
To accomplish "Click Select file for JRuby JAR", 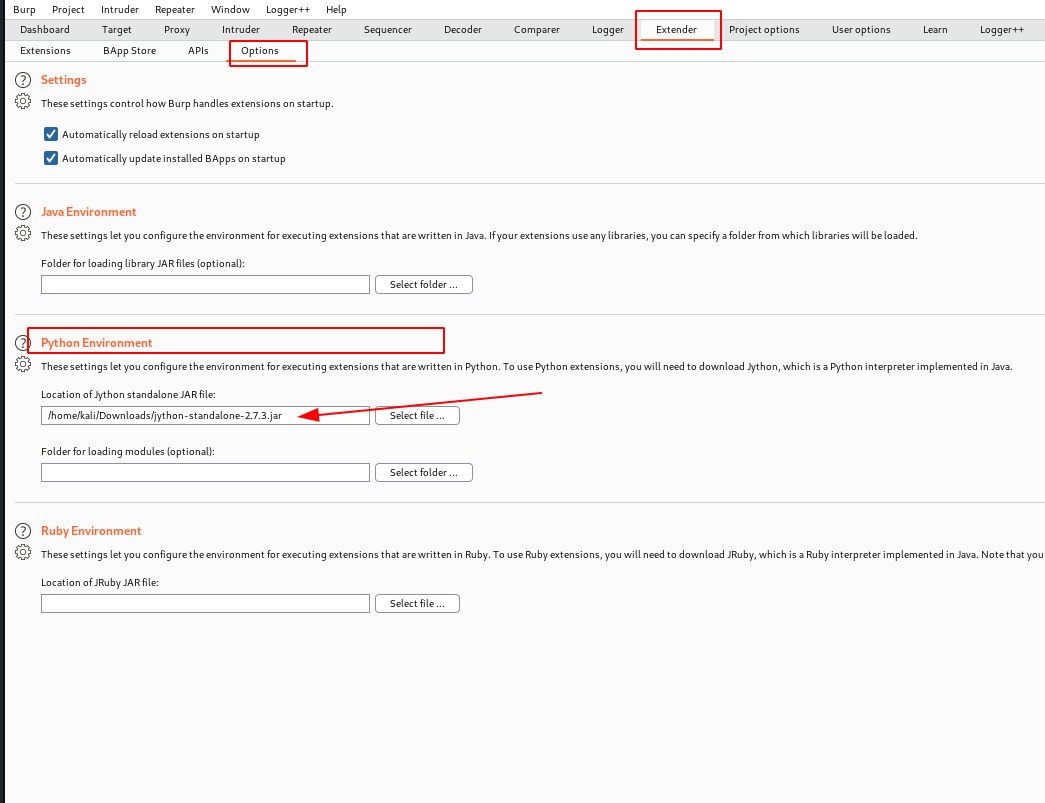I will tap(417, 603).
